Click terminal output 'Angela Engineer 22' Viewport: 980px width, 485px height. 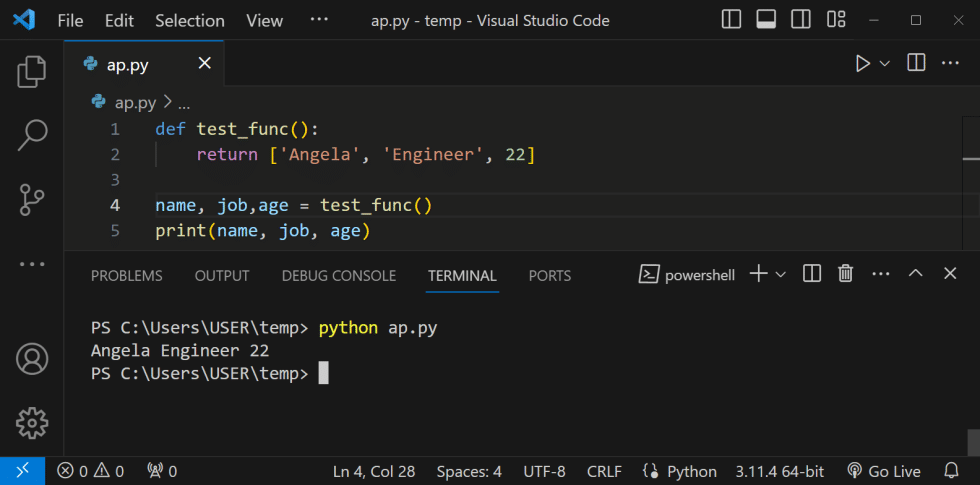180,351
